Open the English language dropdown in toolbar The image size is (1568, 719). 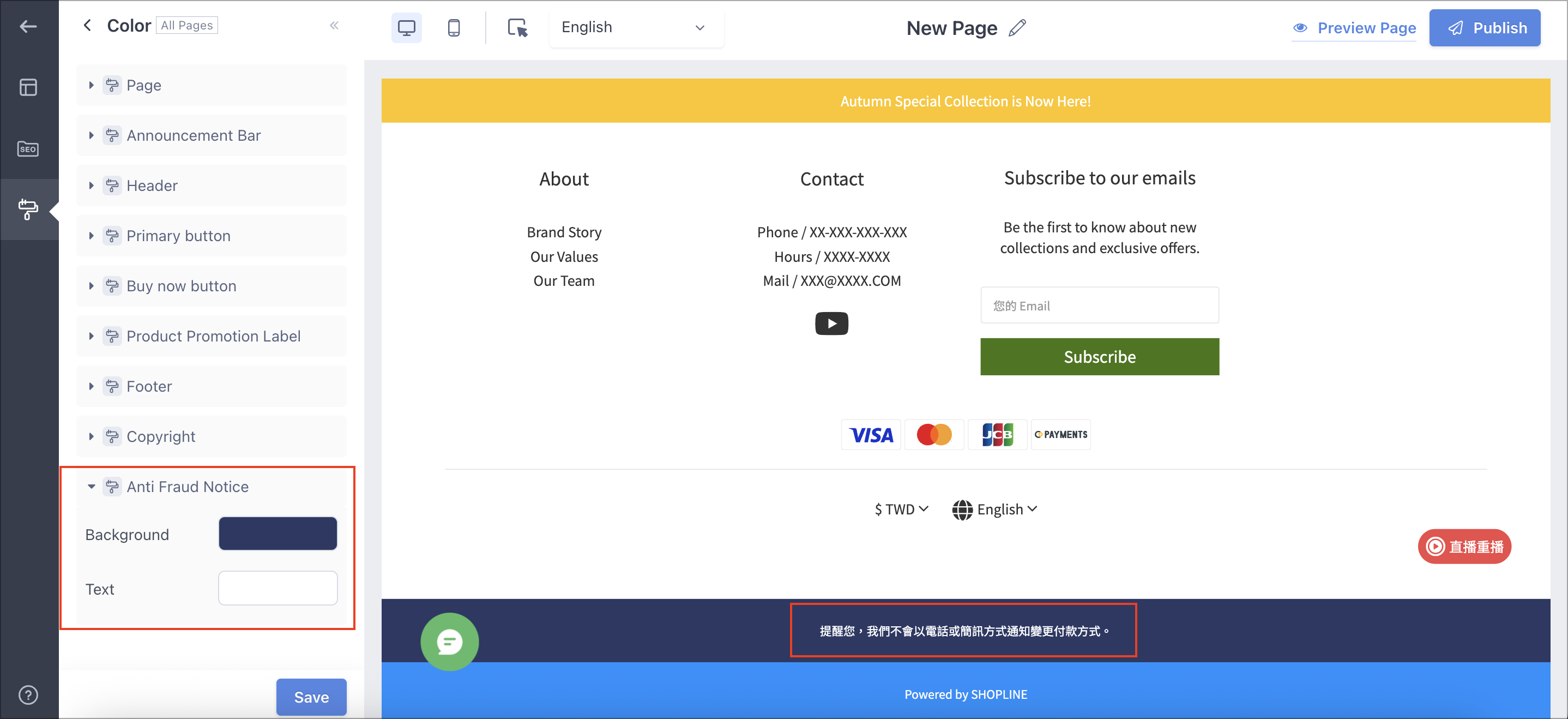coord(636,27)
